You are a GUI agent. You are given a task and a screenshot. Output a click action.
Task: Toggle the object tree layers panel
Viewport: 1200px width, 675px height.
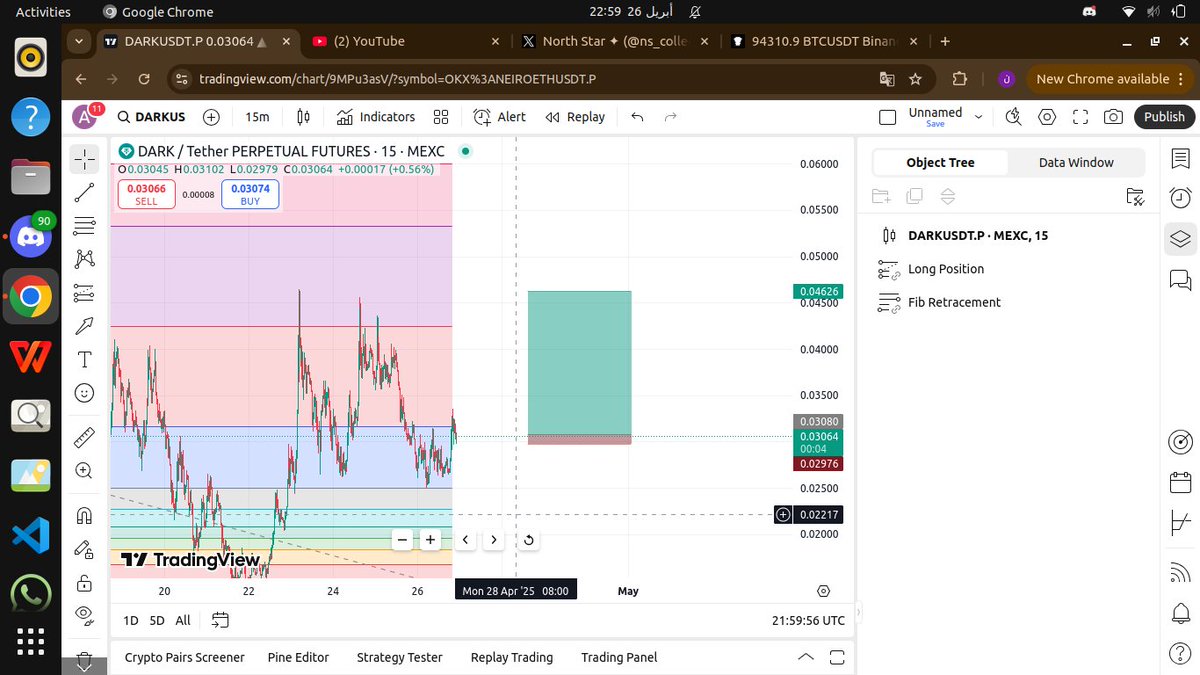pyautogui.click(x=1180, y=239)
